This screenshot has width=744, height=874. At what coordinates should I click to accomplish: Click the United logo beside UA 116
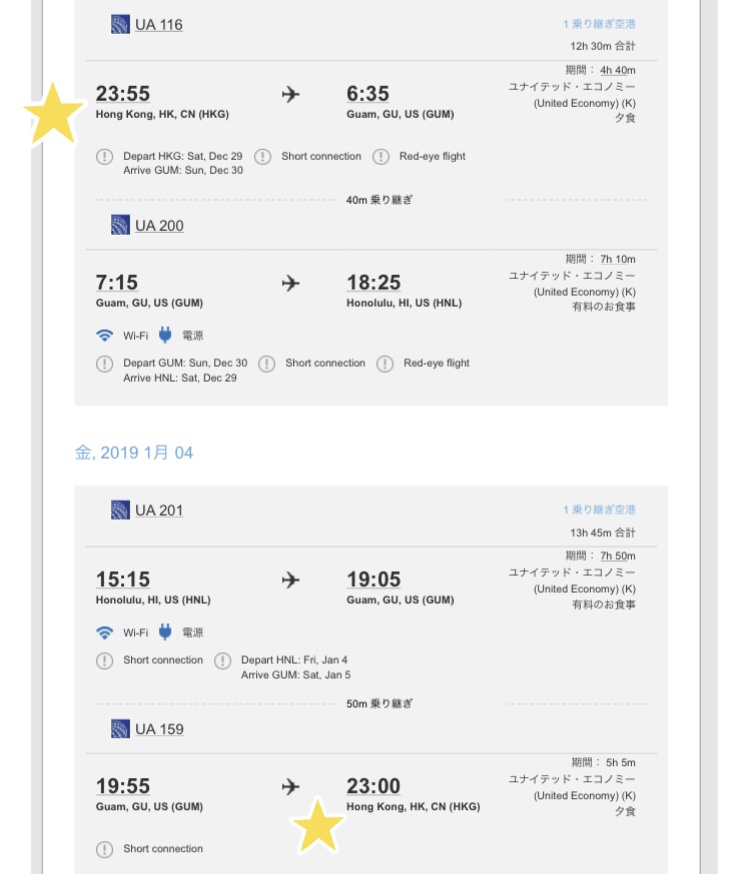(x=120, y=25)
